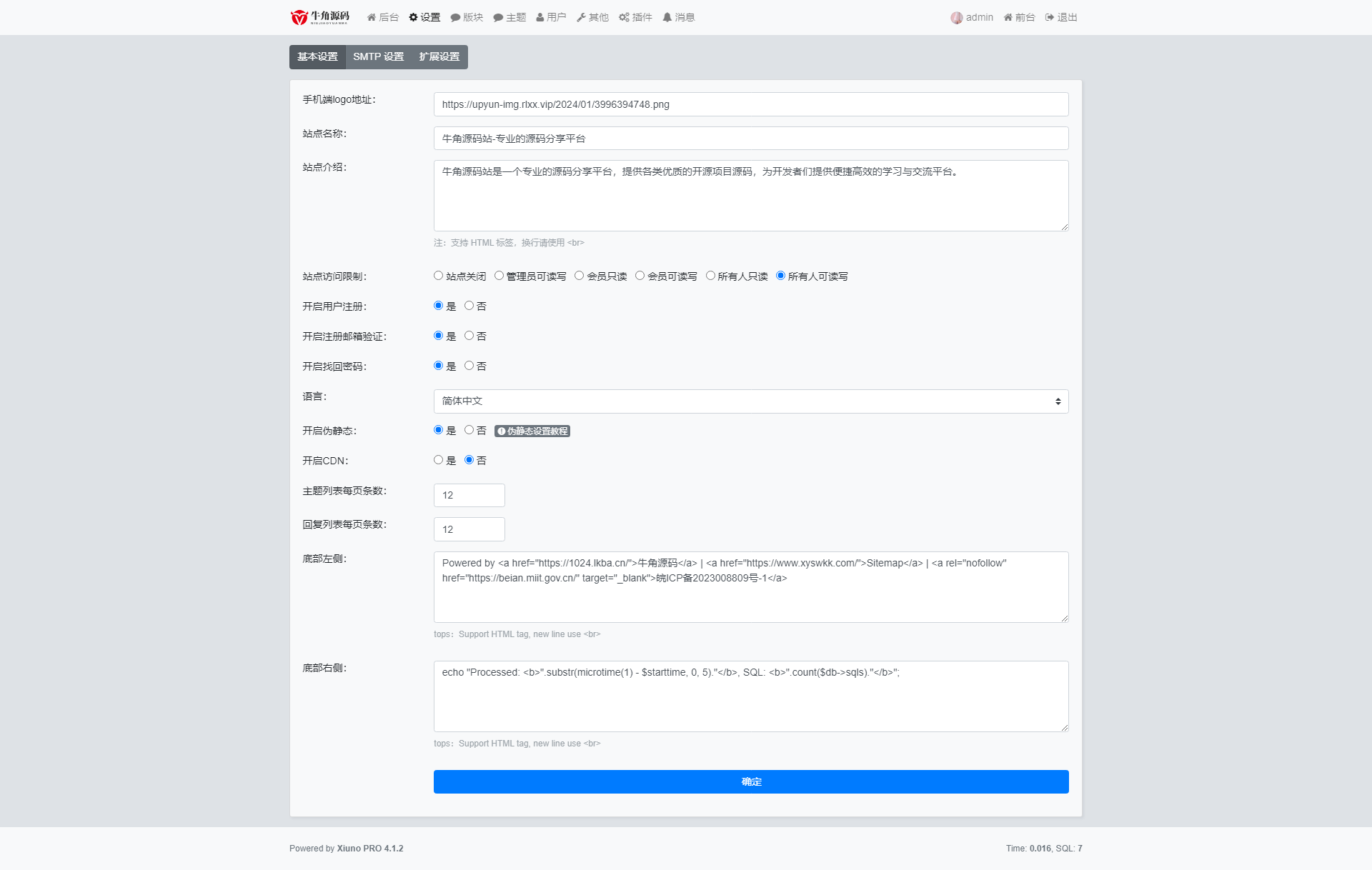1372x870 pixels.
Task: Click the 其他 wrench icon
Action: pyautogui.click(x=582, y=17)
